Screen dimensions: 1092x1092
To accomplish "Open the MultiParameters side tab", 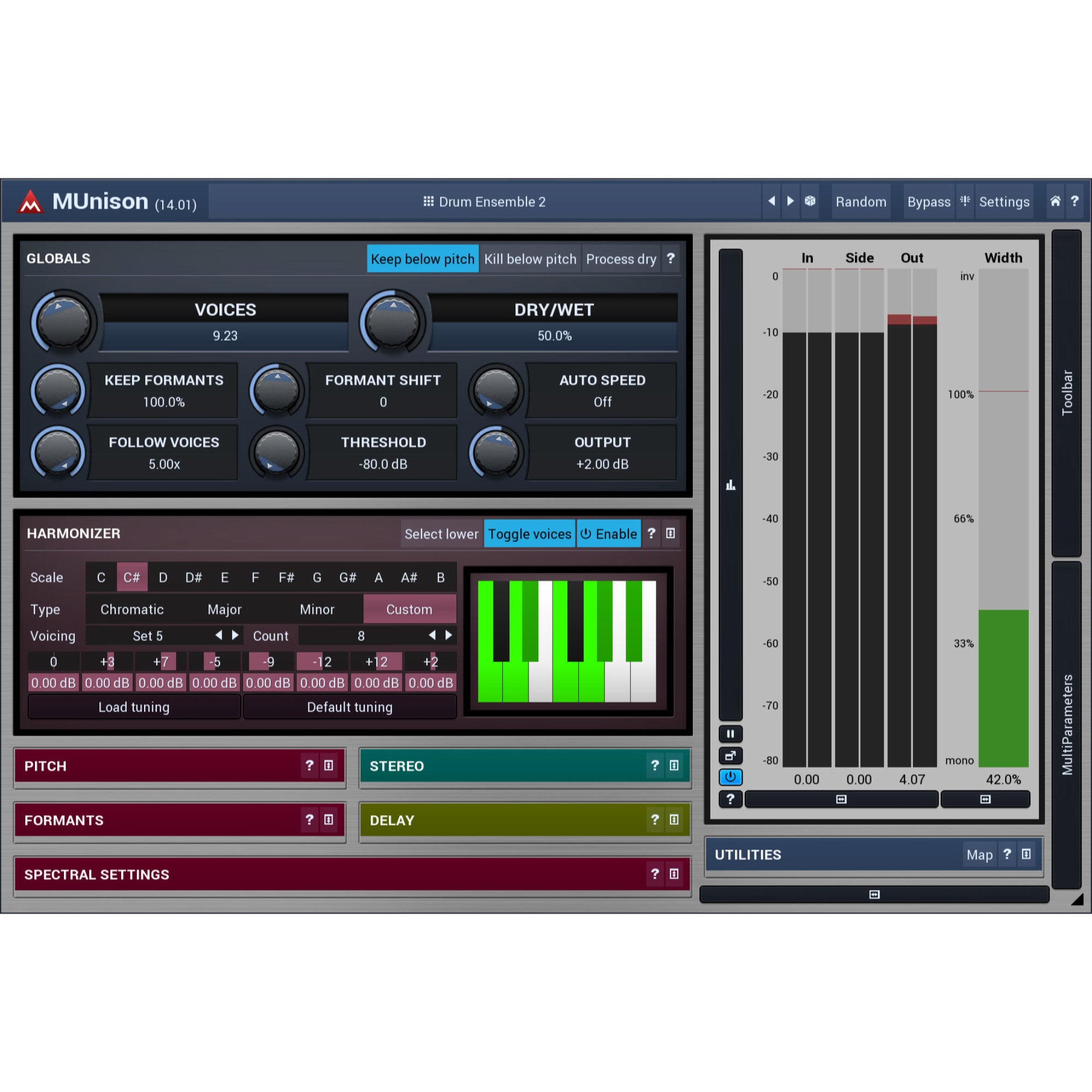I will pyautogui.click(x=1066, y=725).
